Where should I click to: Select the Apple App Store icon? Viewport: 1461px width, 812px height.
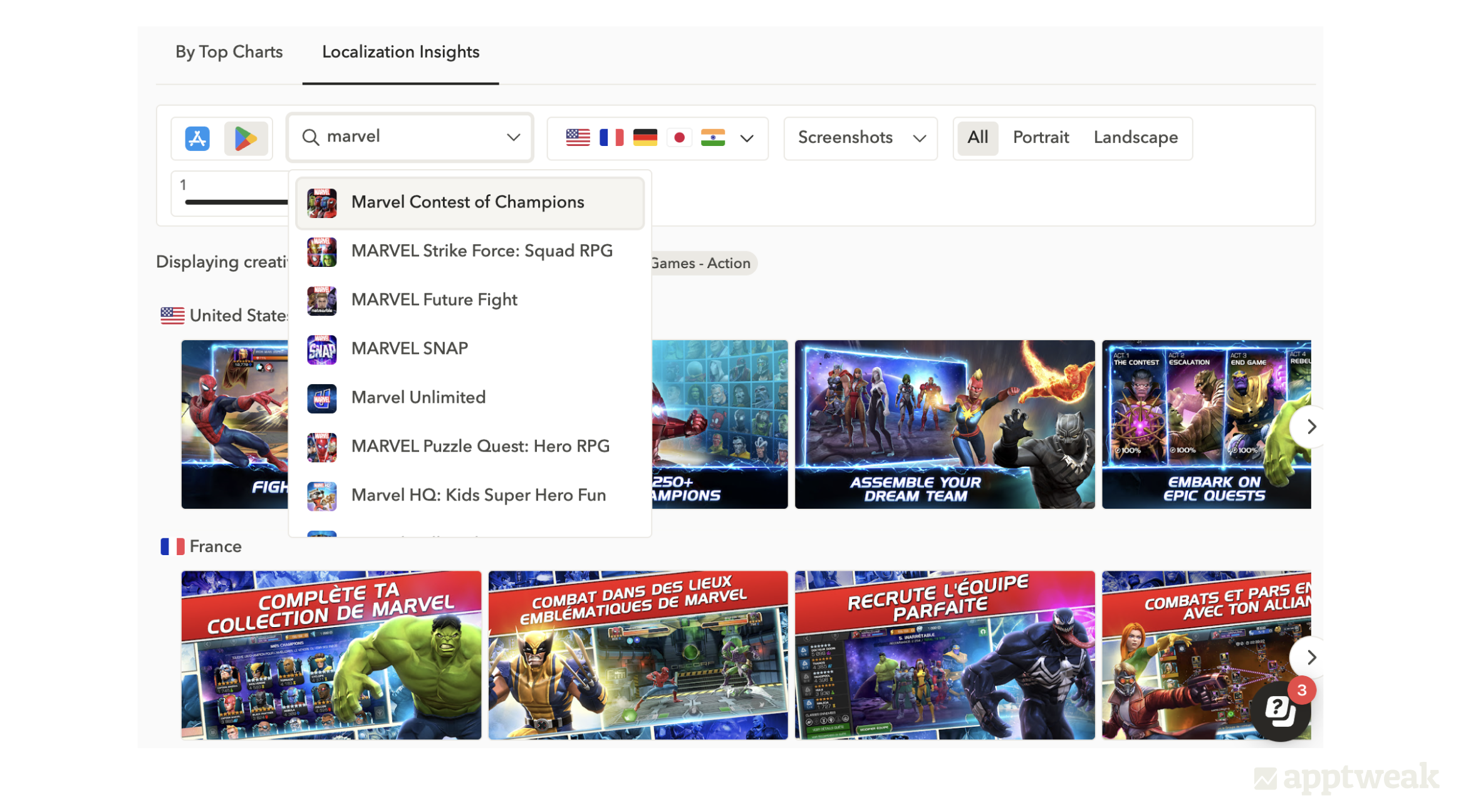[x=197, y=138]
